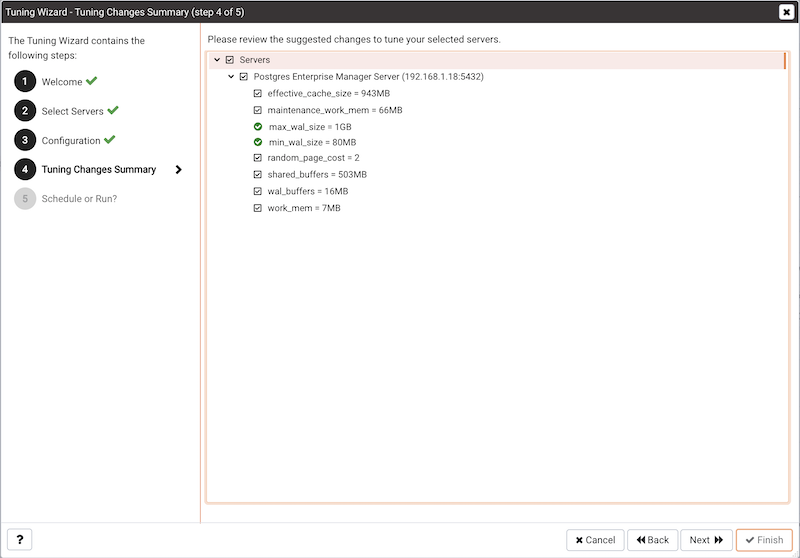Open help with the question mark button
The image size is (800, 558).
pyautogui.click(x=19, y=540)
